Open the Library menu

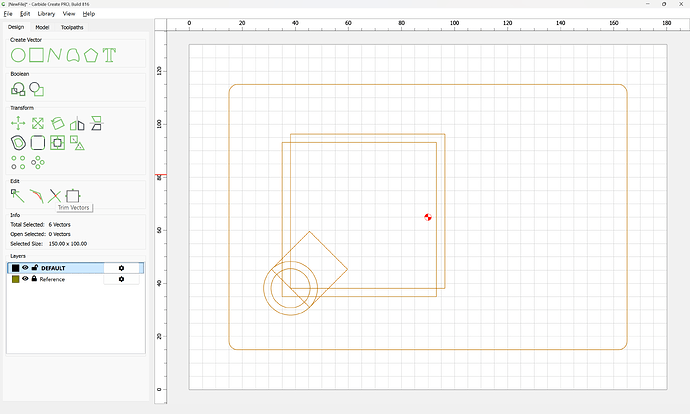point(46,14)
